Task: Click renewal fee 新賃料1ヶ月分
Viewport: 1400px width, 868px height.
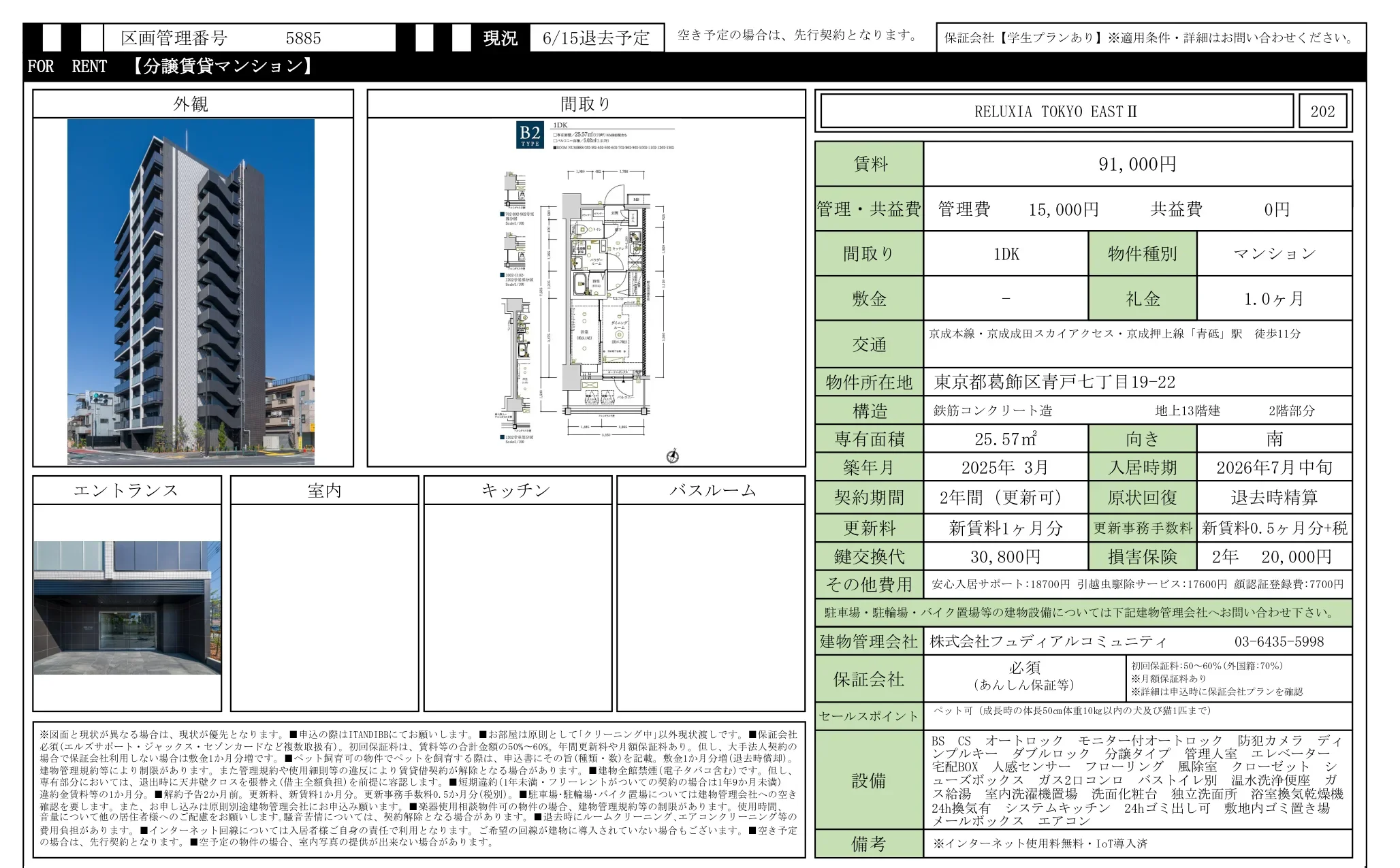Action: click(1005, 528)
